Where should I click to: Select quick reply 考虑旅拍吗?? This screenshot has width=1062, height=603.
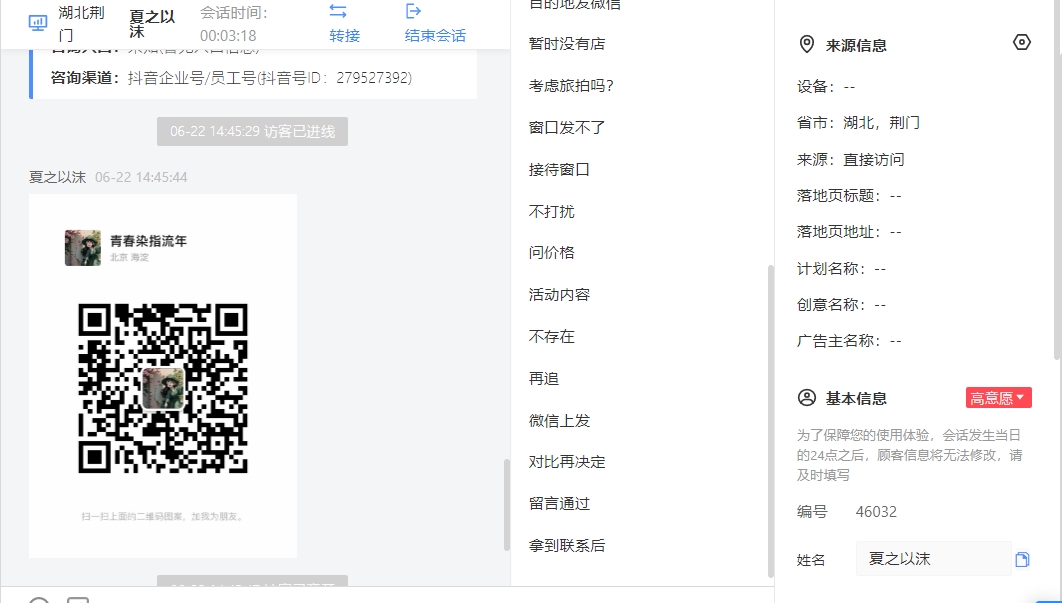coord(571,86)
